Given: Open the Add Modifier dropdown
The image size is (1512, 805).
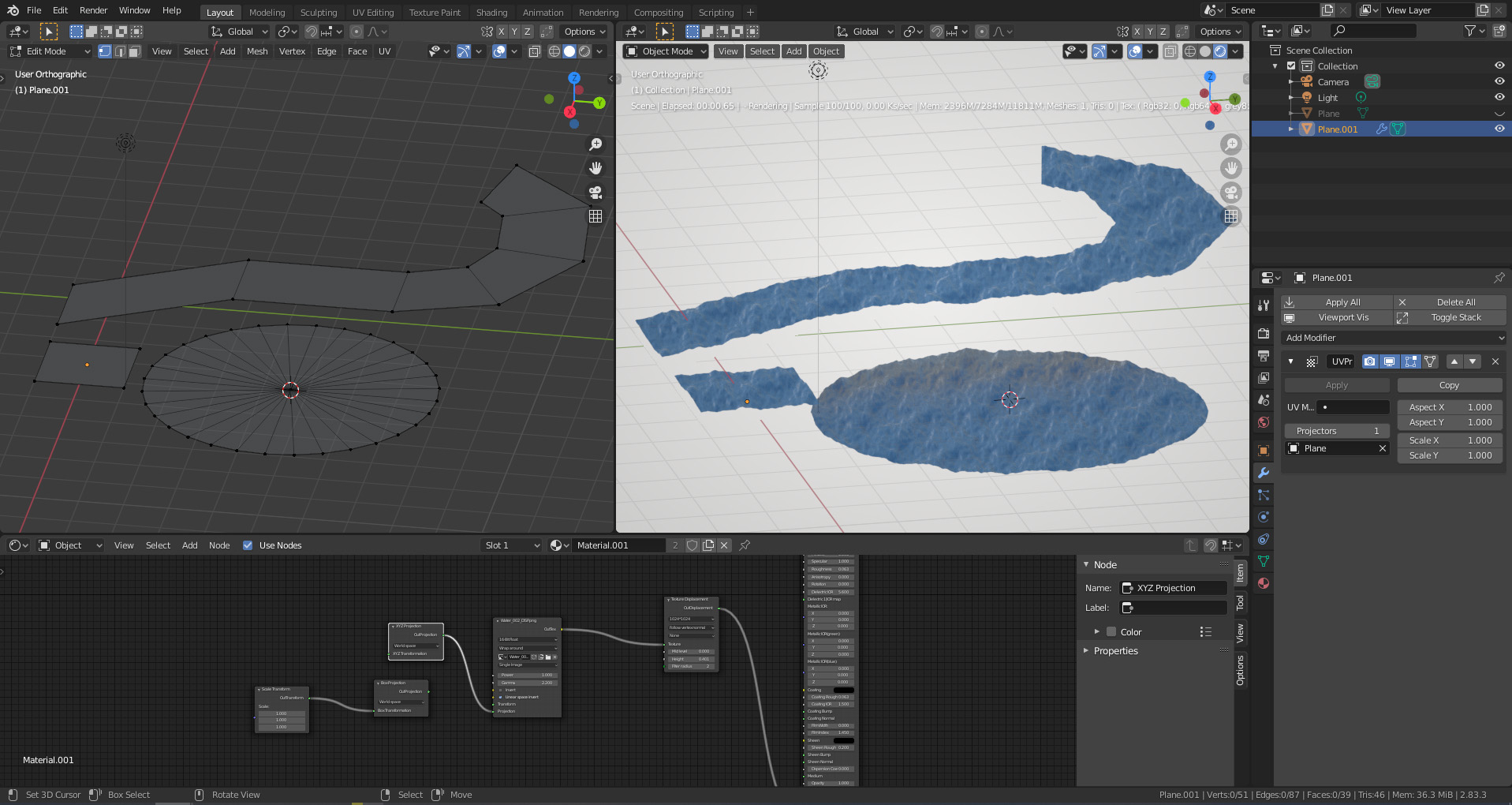Looking at the screenshot, I should point(1394,338).
